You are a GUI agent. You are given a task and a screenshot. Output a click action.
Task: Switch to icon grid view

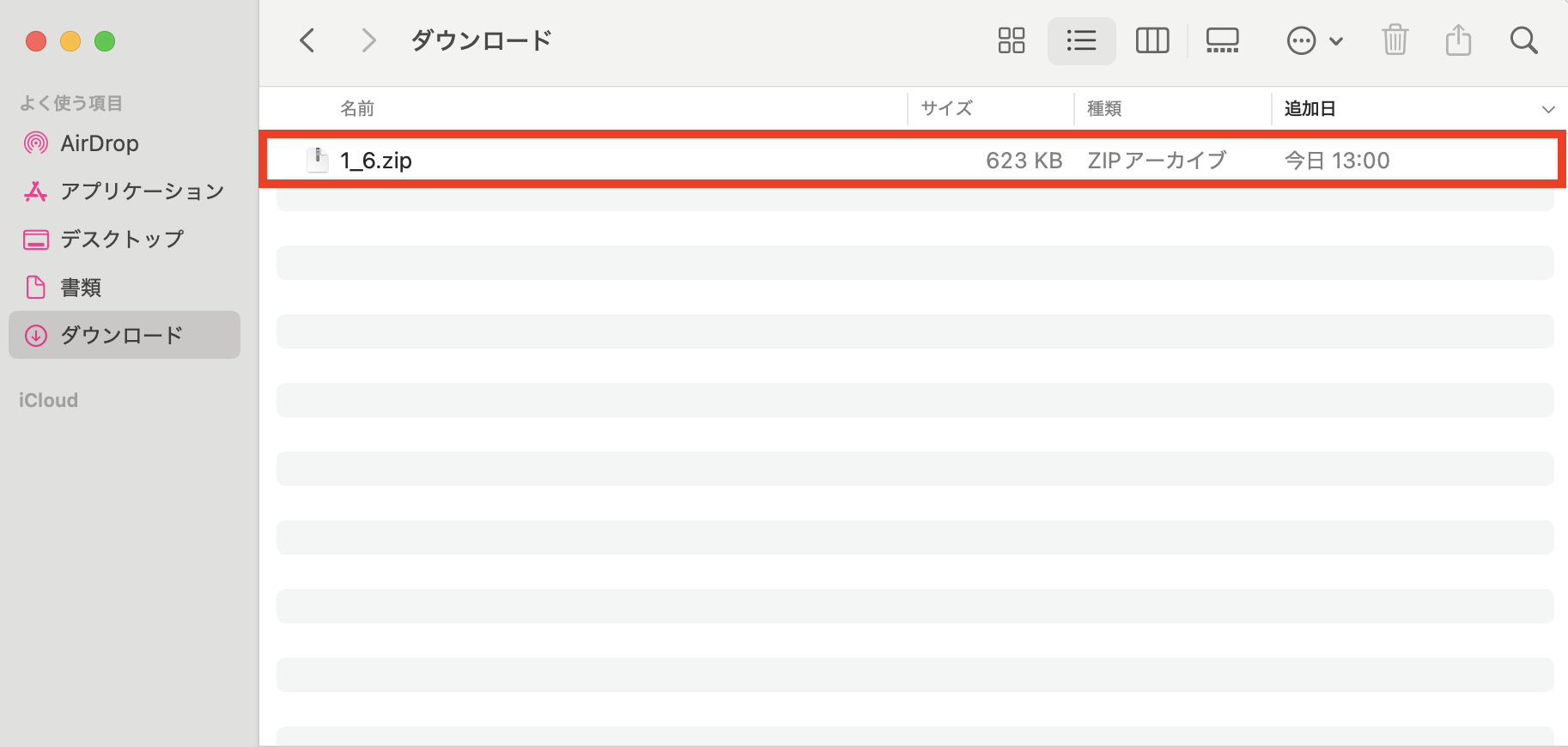tap(1012, 40)
